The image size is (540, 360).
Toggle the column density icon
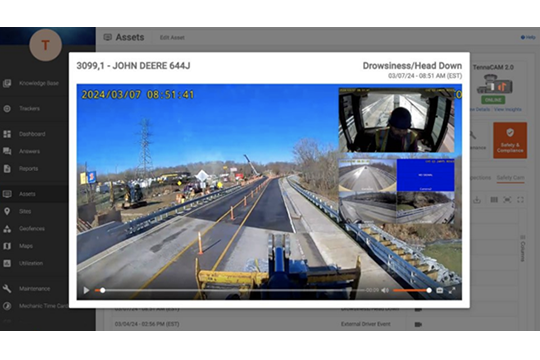pyautogui.click(x=494, y=200)
